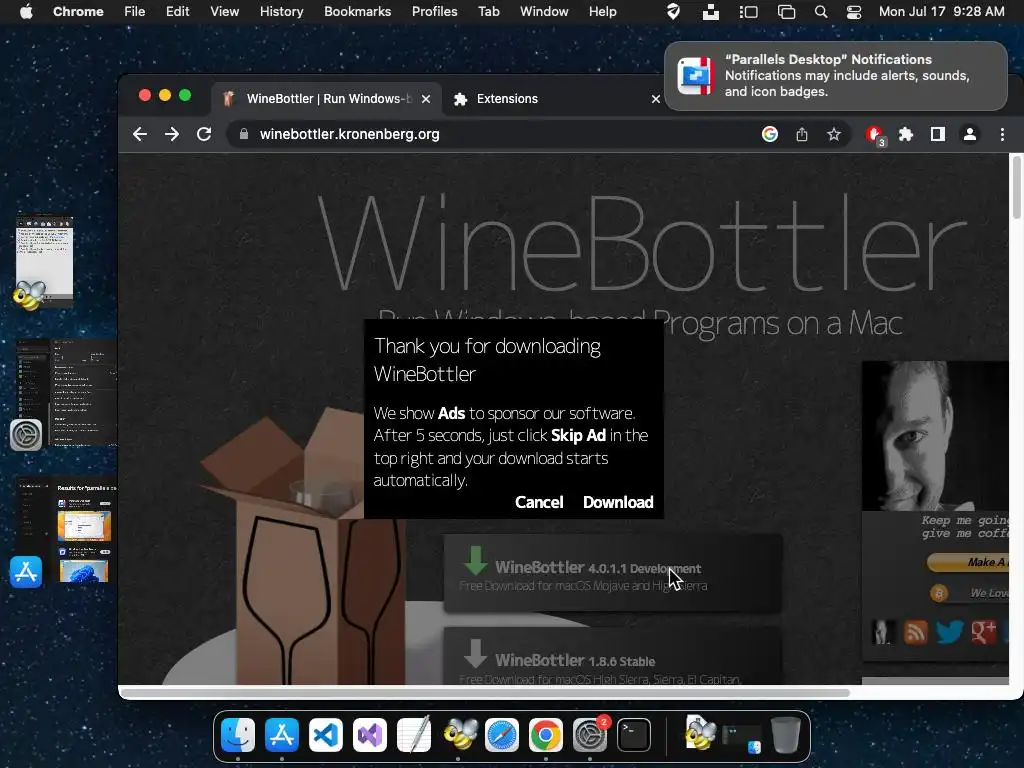Open the Chrome application menu
The image size is (1024, 768).
[x=78, y=12]
